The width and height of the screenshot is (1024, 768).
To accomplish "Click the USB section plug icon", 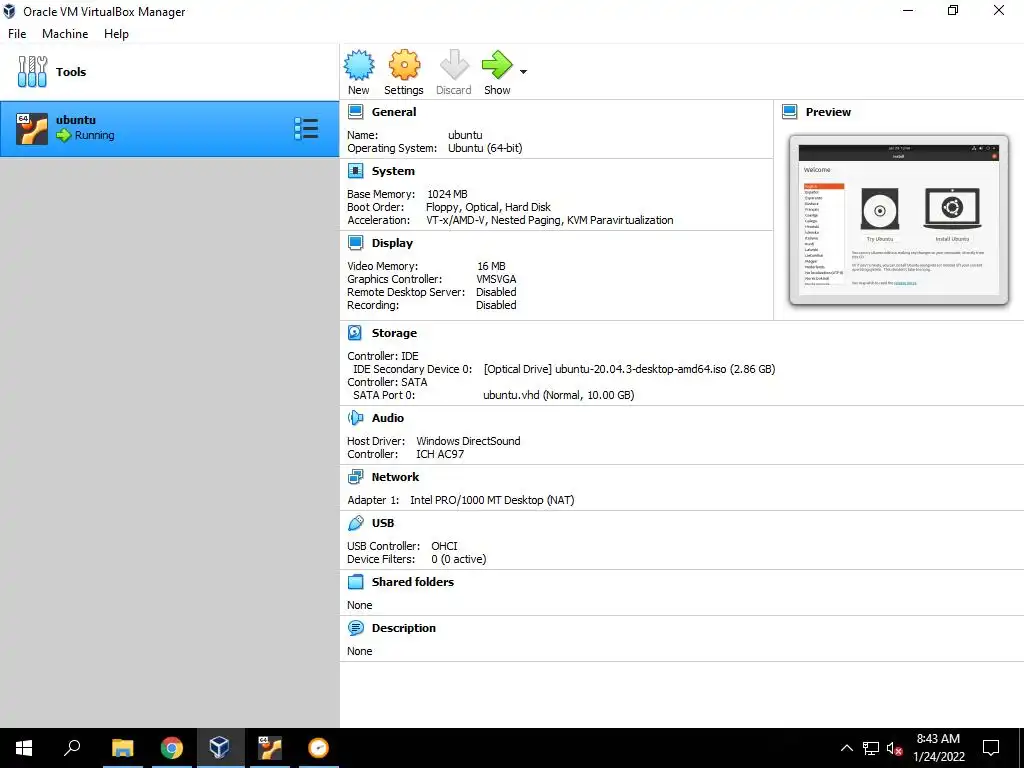I will 355,523.
